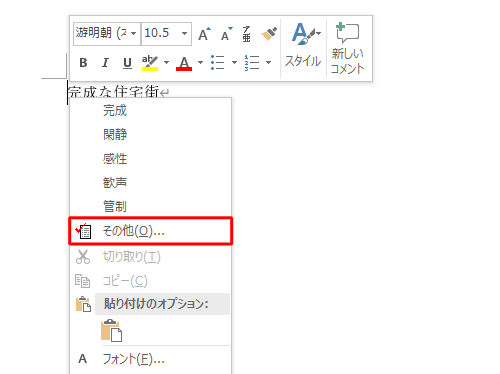Choose suggestion 管制
Image resolution: width=500 pixels, height=374 pixels.
click(x=150, y=207)
